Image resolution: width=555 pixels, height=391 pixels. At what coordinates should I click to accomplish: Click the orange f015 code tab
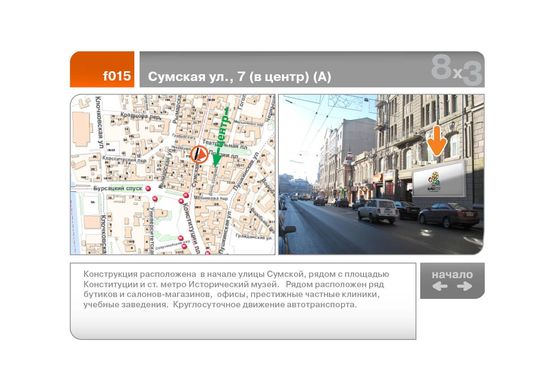click(102, 69)
